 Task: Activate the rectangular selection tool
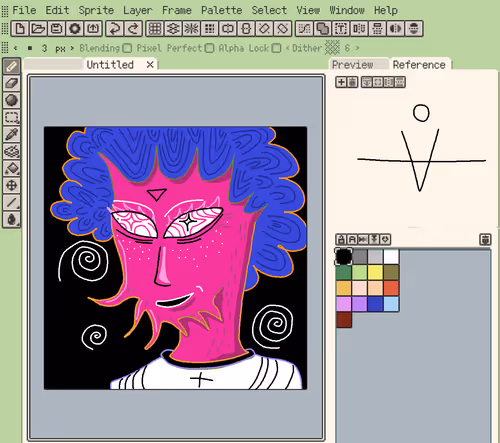pos(11,117)
